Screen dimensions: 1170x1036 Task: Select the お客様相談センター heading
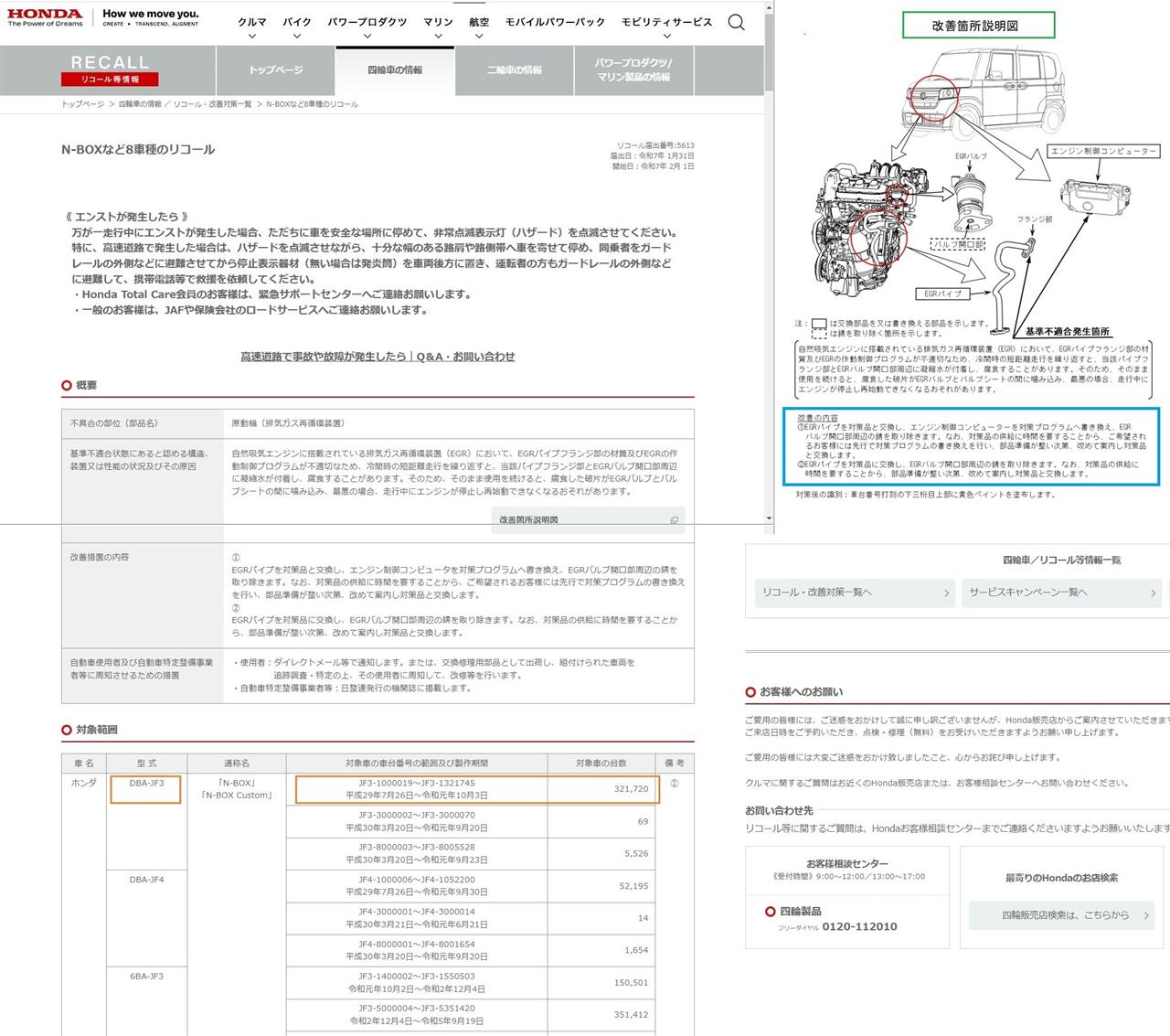point(846,863)
